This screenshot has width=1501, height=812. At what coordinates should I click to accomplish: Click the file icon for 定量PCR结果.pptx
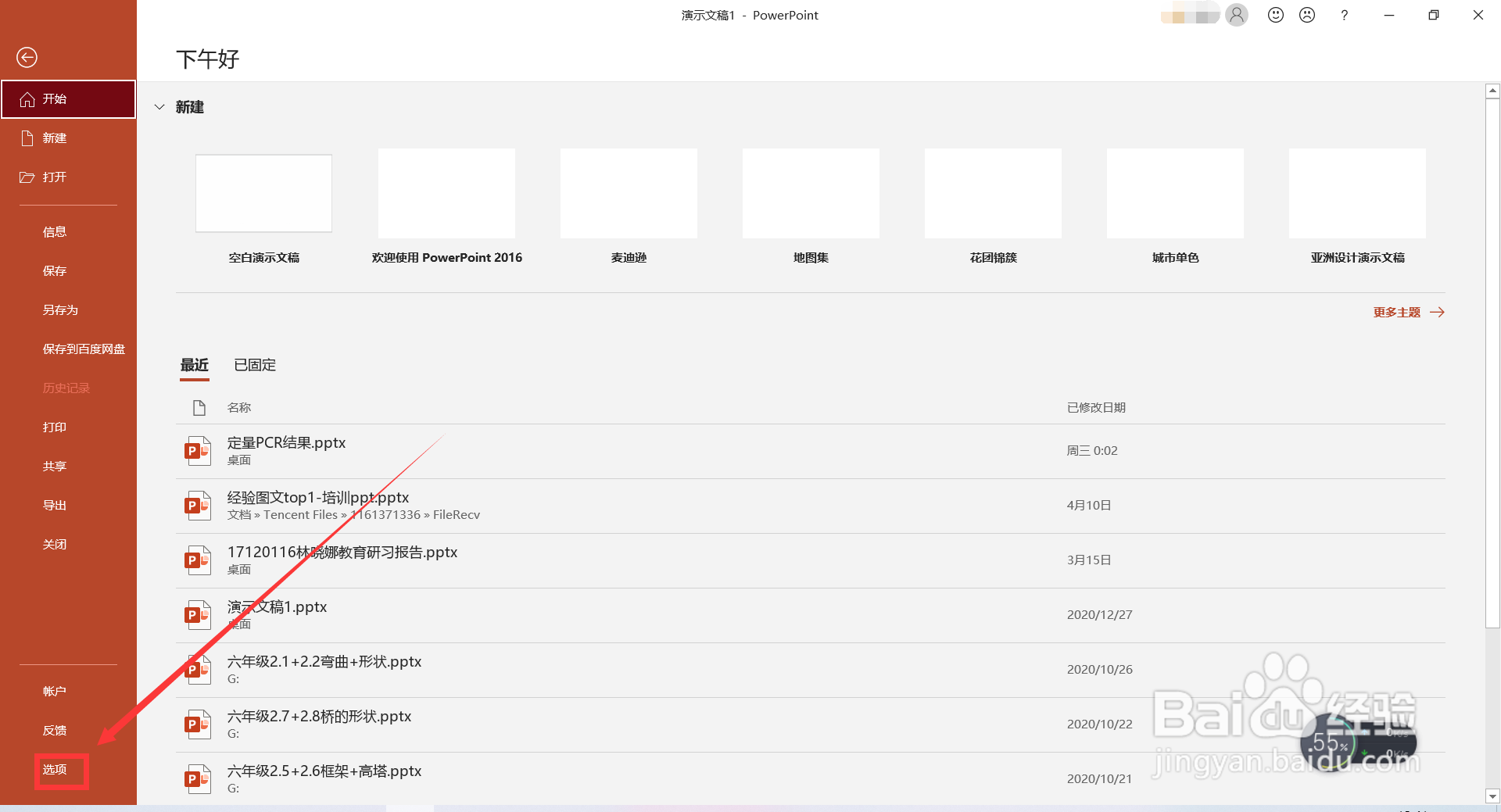click(x=198, y=451)
